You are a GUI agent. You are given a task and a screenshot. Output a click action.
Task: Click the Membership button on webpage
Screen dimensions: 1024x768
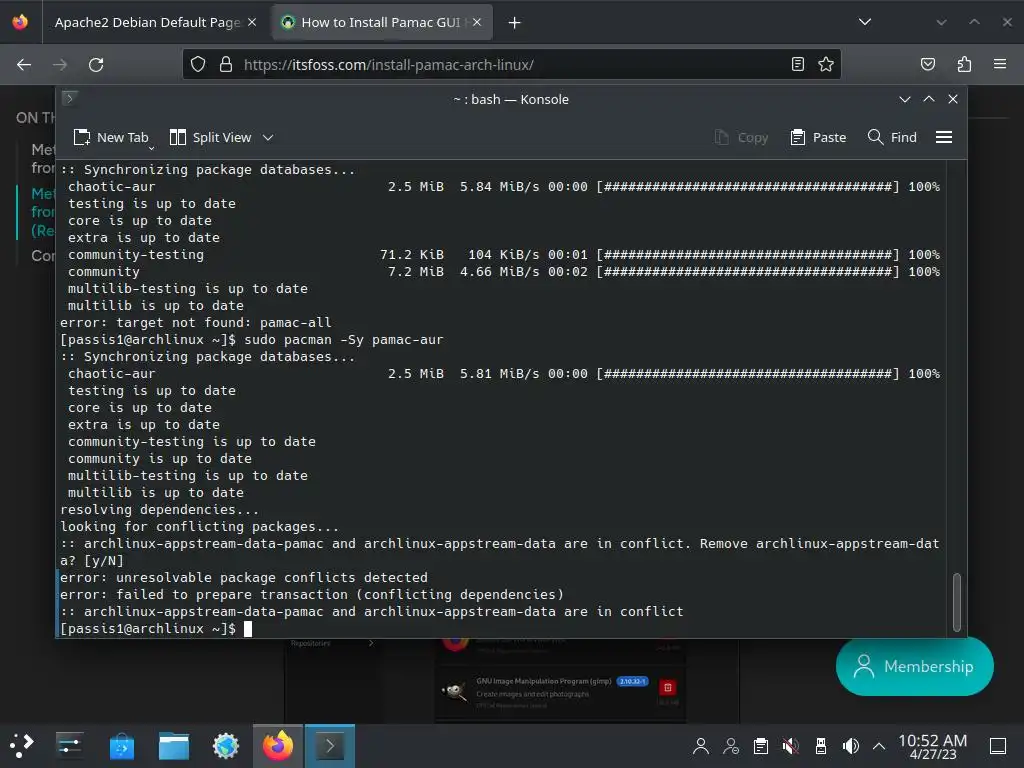click(914, 666)
